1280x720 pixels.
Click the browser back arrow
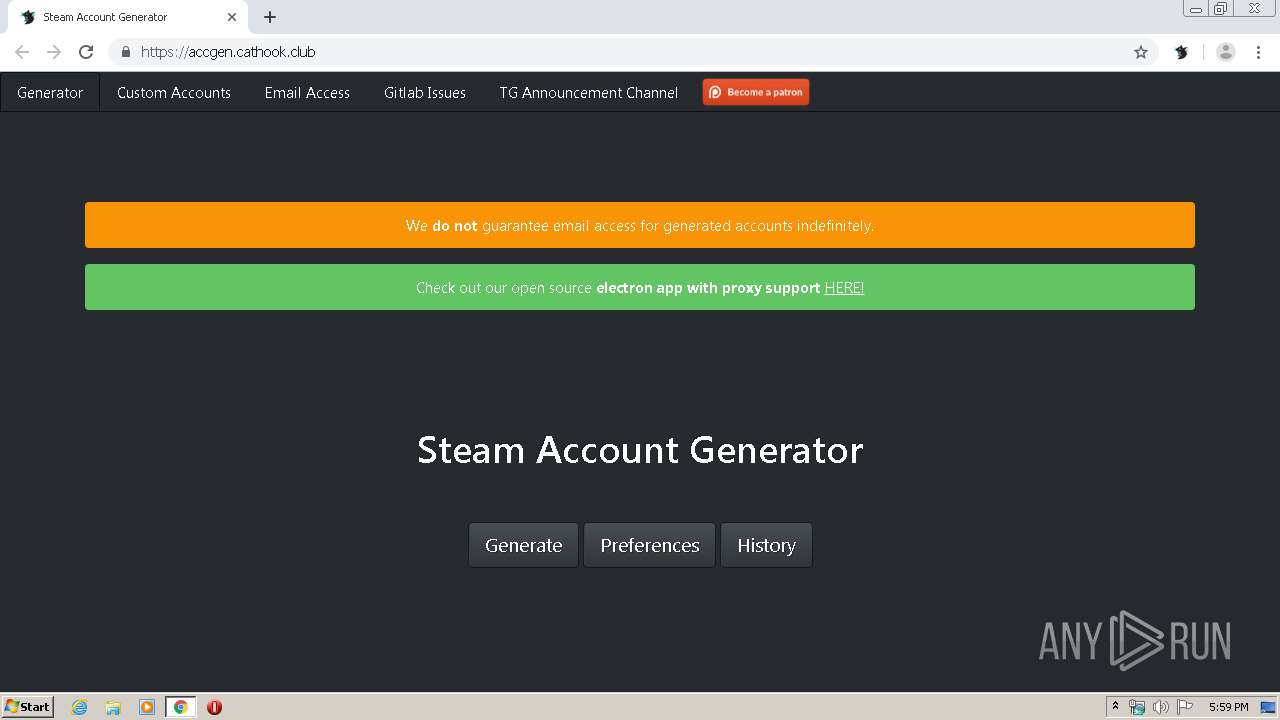(22, 52)
